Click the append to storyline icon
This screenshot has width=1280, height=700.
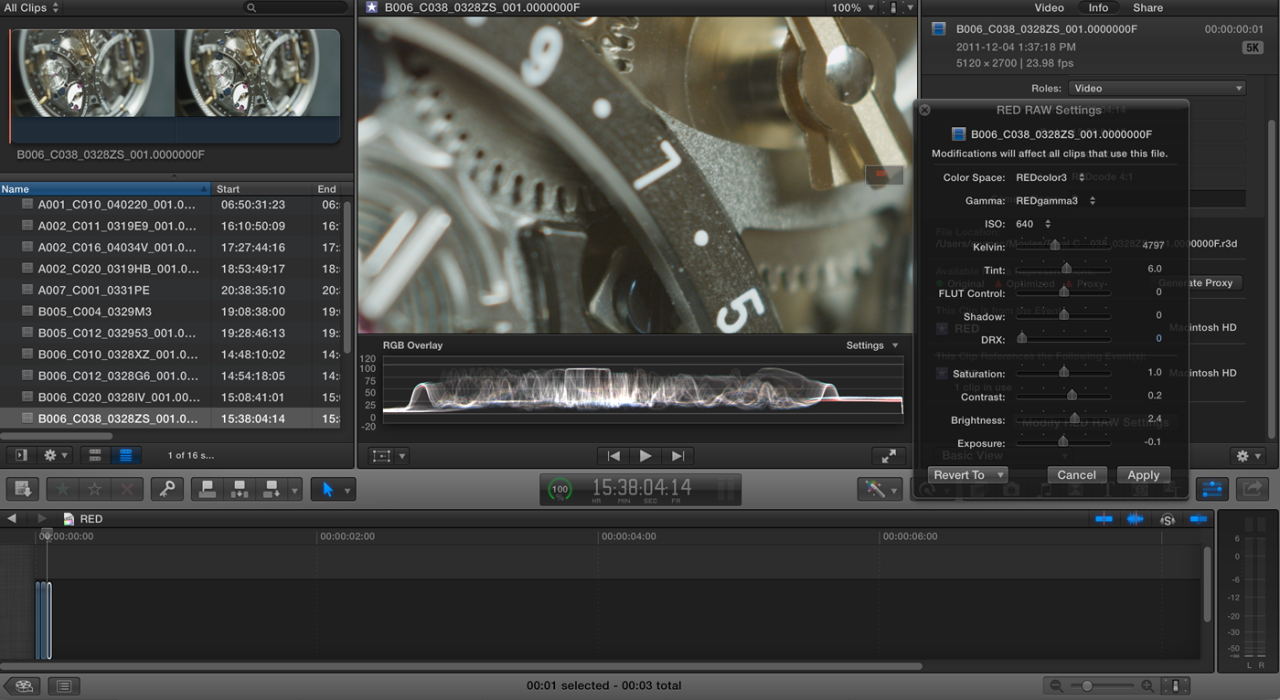tap(270, 489)
